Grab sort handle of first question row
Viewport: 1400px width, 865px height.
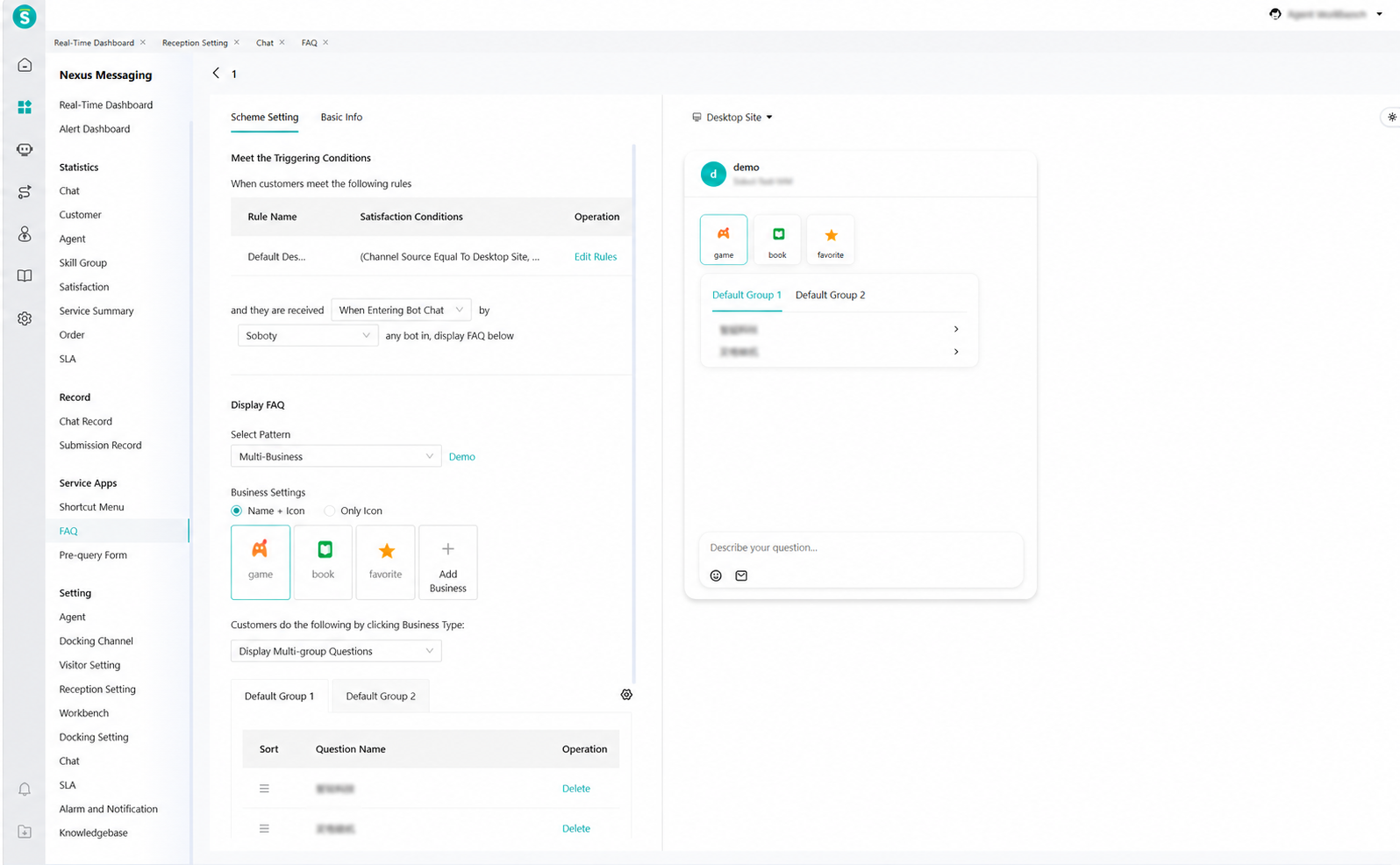264,789
